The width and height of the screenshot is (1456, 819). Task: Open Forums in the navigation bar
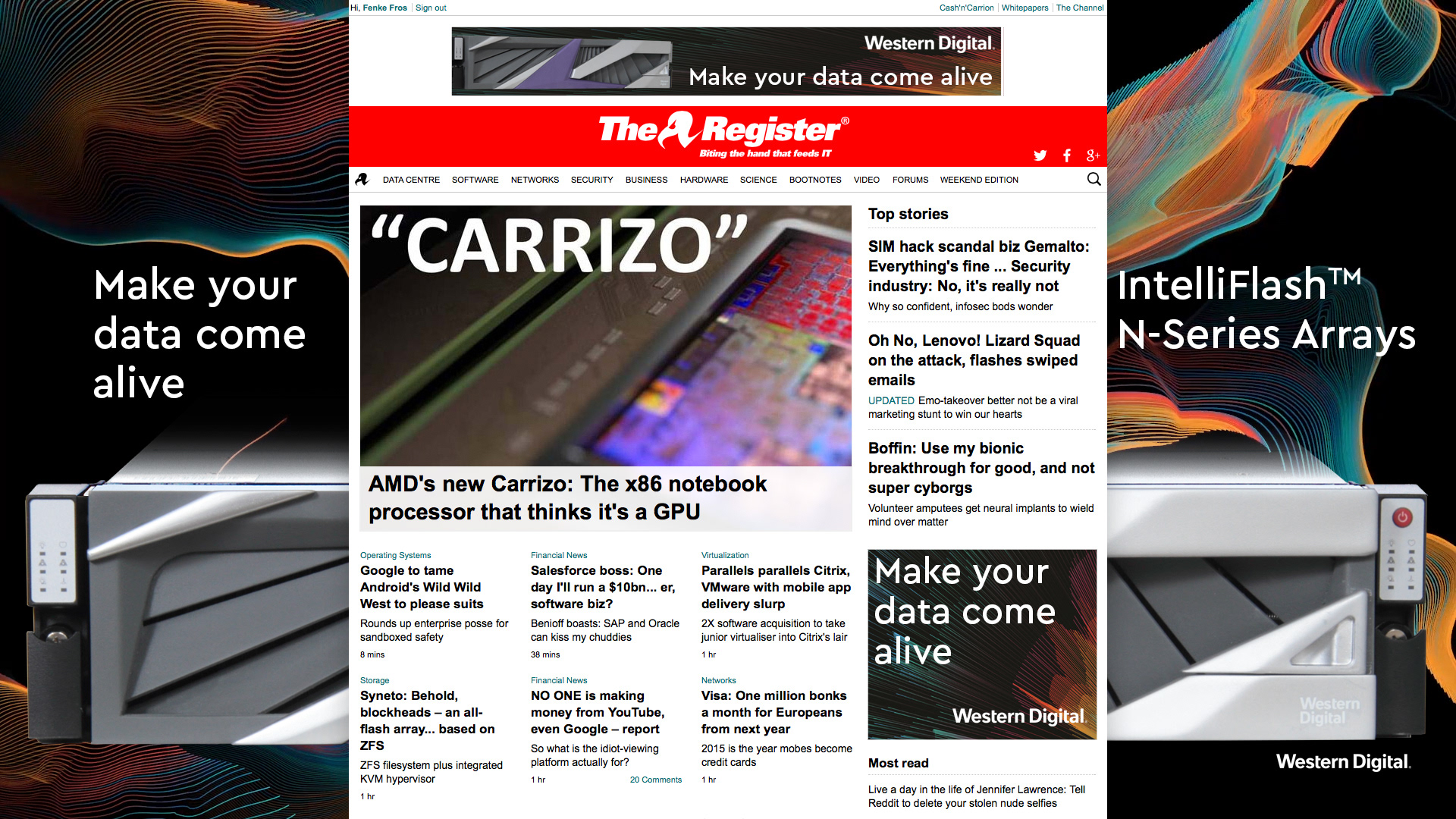[910, 180]
